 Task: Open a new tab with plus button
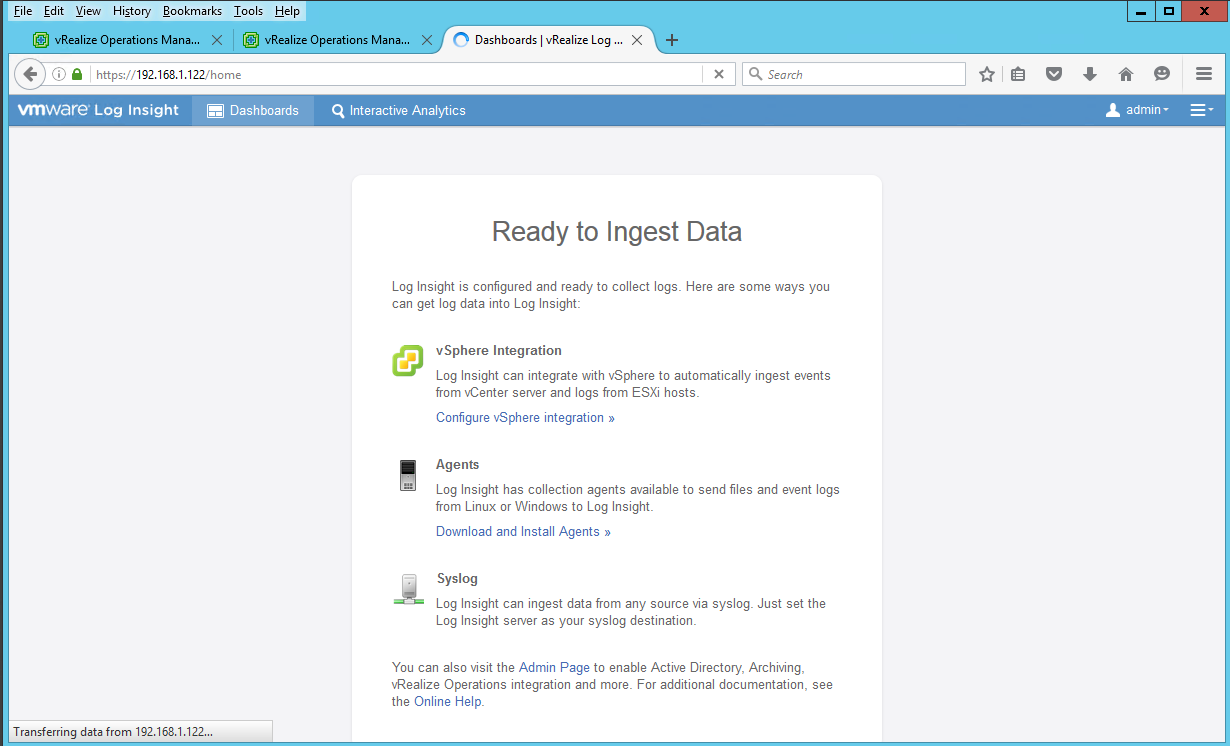(x=672, y=40)
